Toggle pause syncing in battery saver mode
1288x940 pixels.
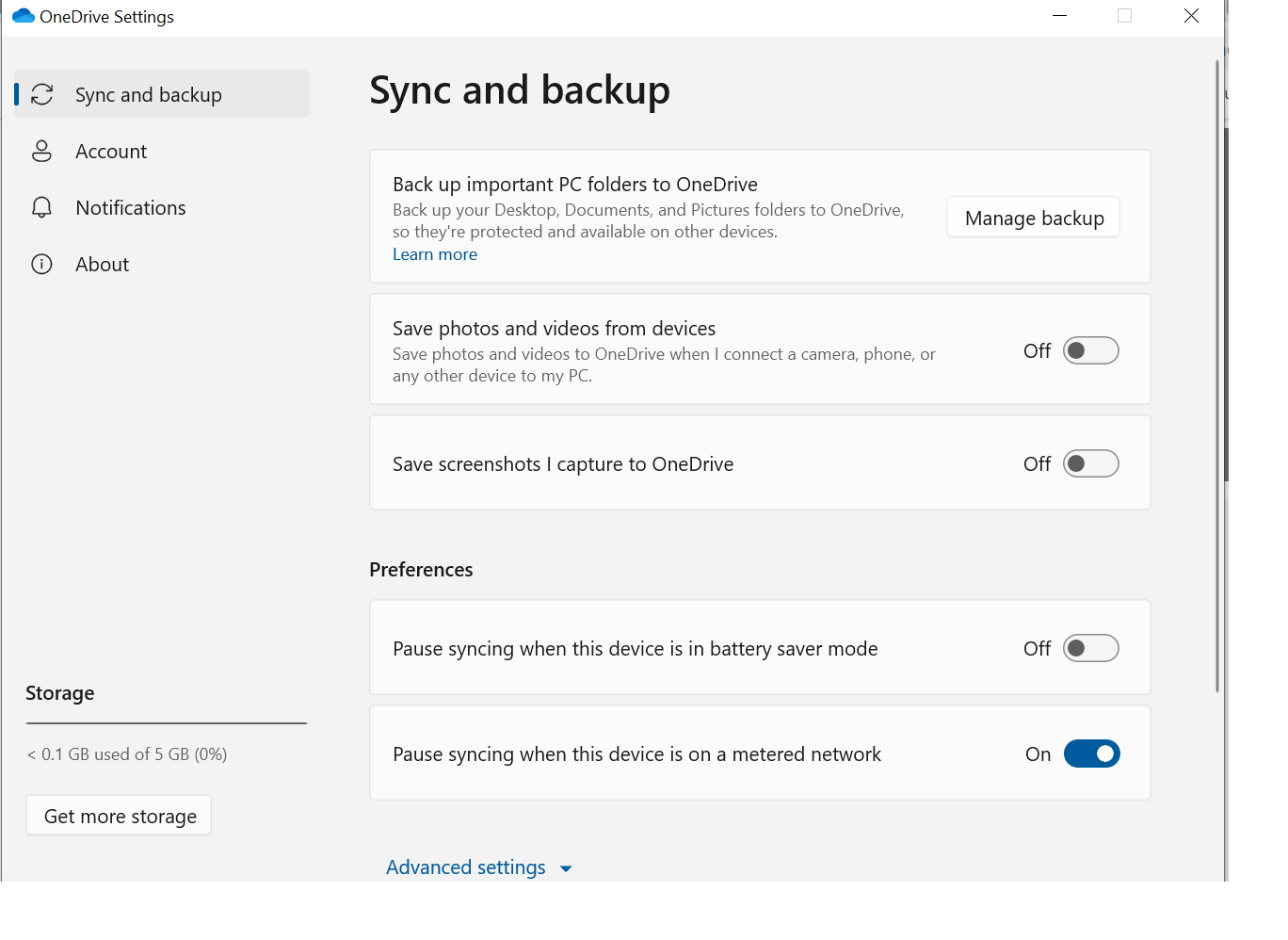pyautogui.click(x=1091, y=648)
